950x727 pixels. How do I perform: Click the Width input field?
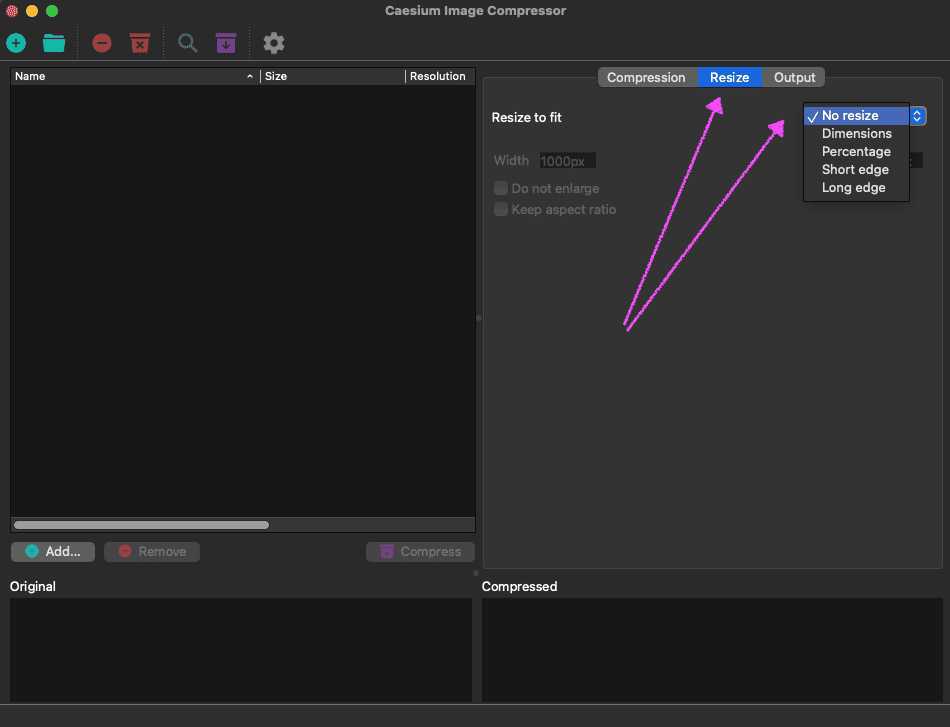[567, 160]
